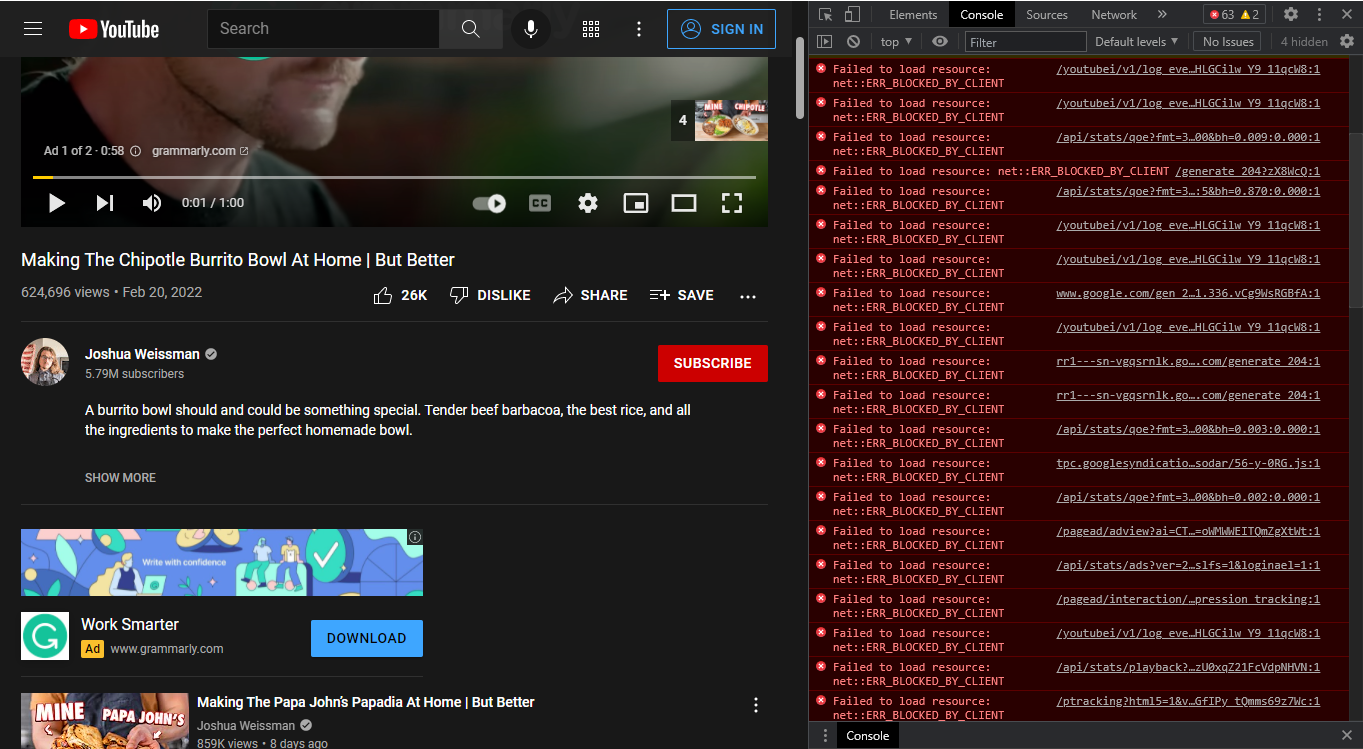Activate DevTools inspect element picker

point(825,14)
